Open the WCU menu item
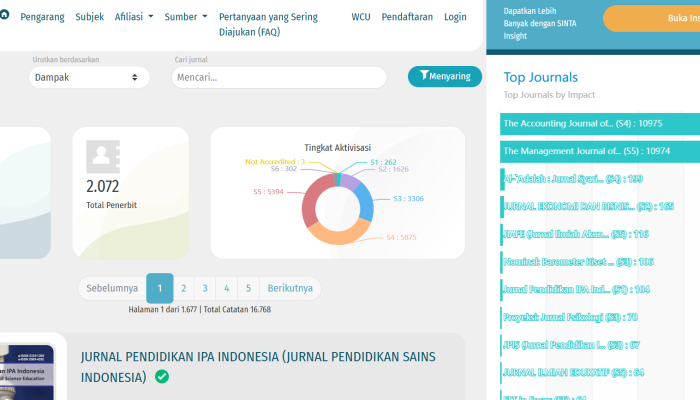This screenshot has height=400, width=700. pos(361,17)
